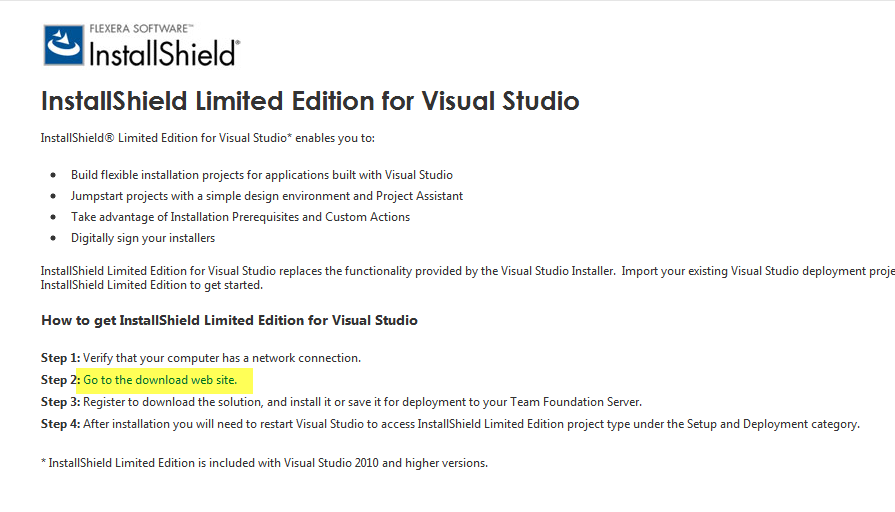Click the "Digitally sign your installers" bullet

pos(143,238)
